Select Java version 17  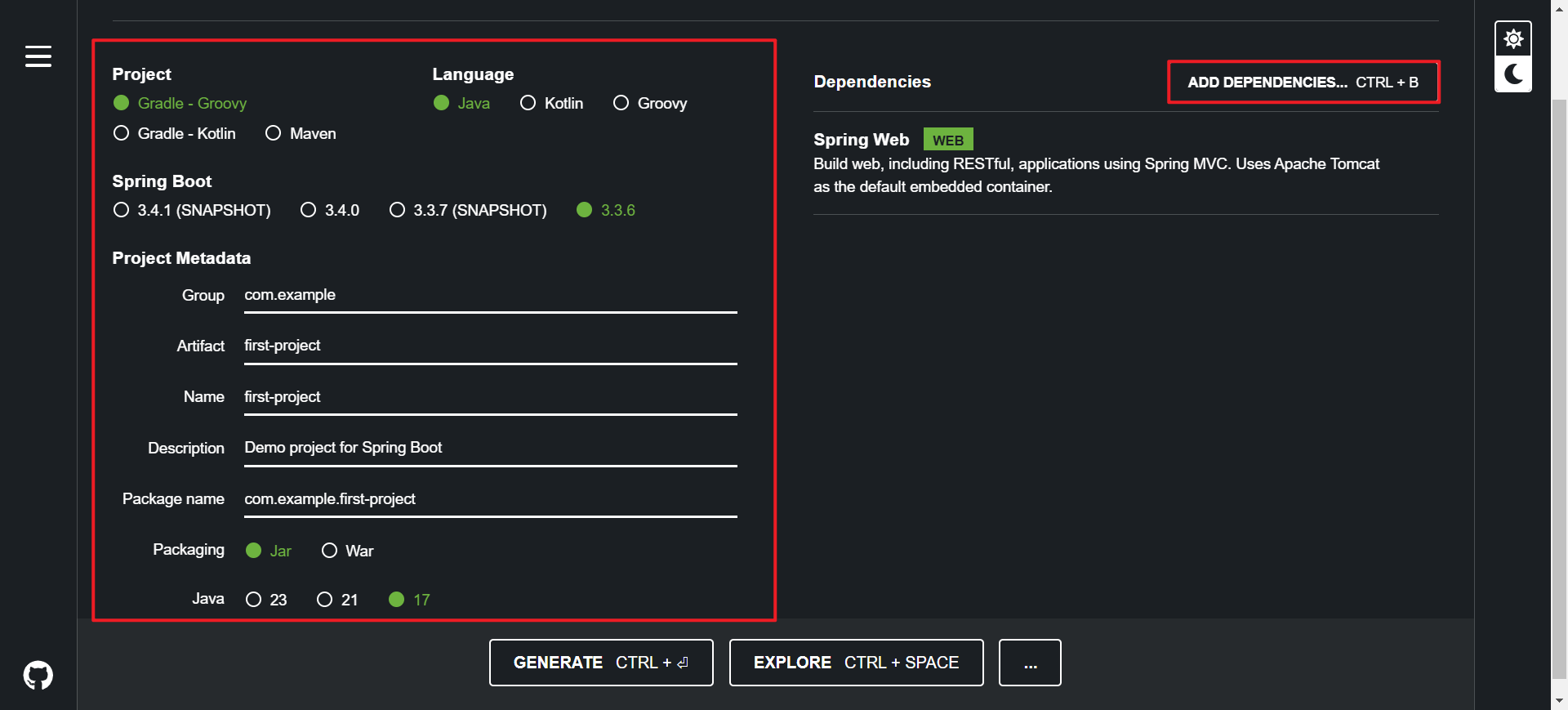tap(409, 600)
